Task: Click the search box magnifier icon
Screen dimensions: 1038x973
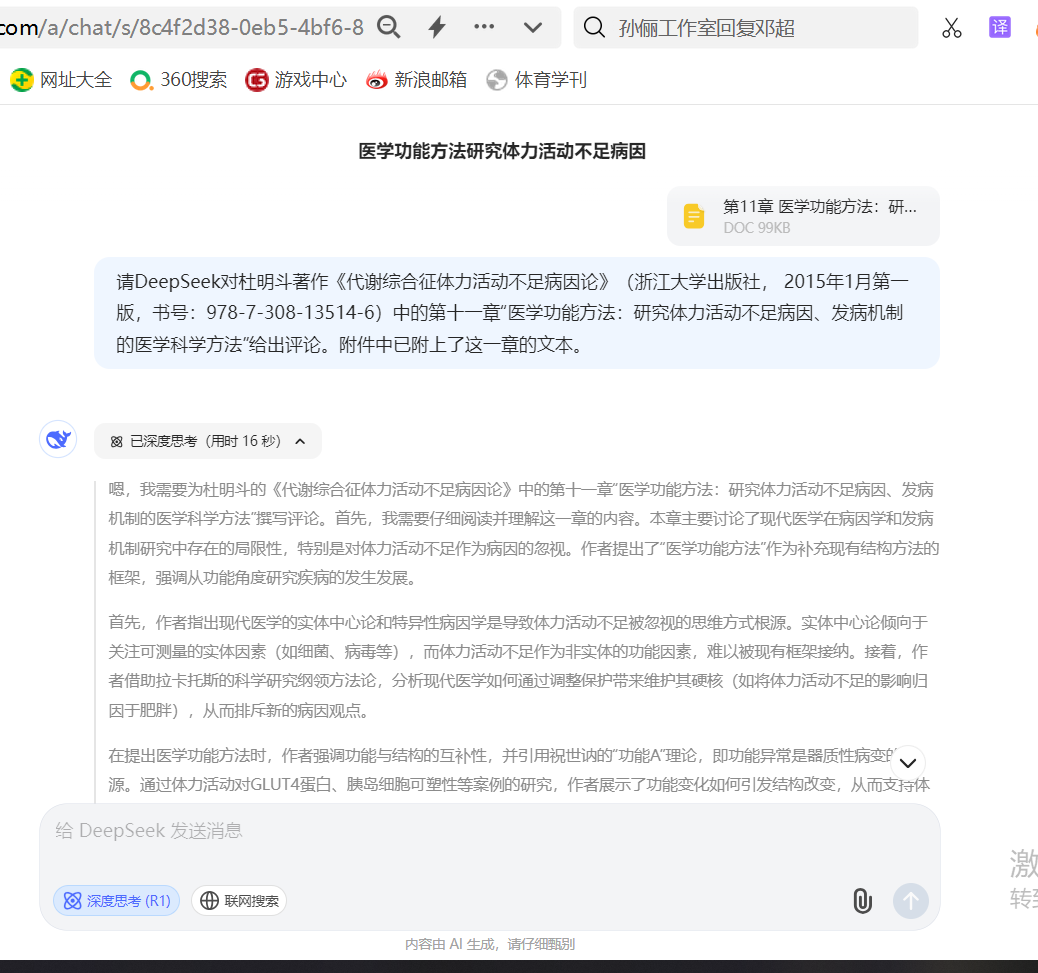Action: (594, 27)
